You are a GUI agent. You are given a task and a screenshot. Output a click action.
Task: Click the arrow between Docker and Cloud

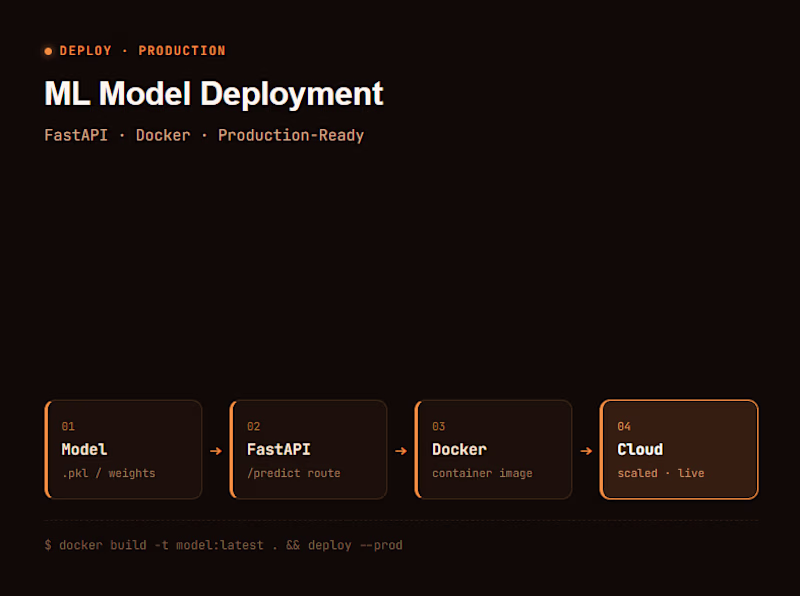(x=586, y=451)
